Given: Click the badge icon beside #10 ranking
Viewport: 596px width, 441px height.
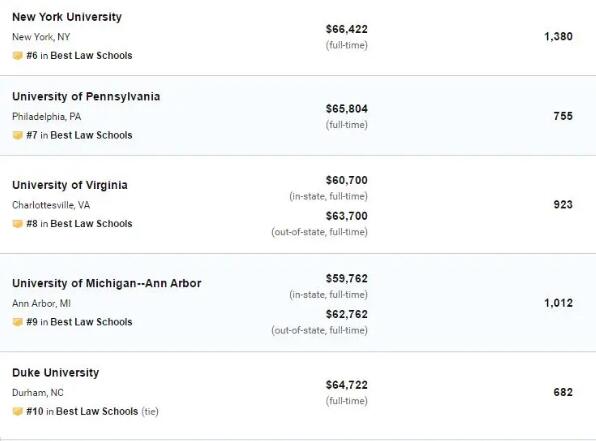Looking at the screenshot, I should (x=17, y=411).
